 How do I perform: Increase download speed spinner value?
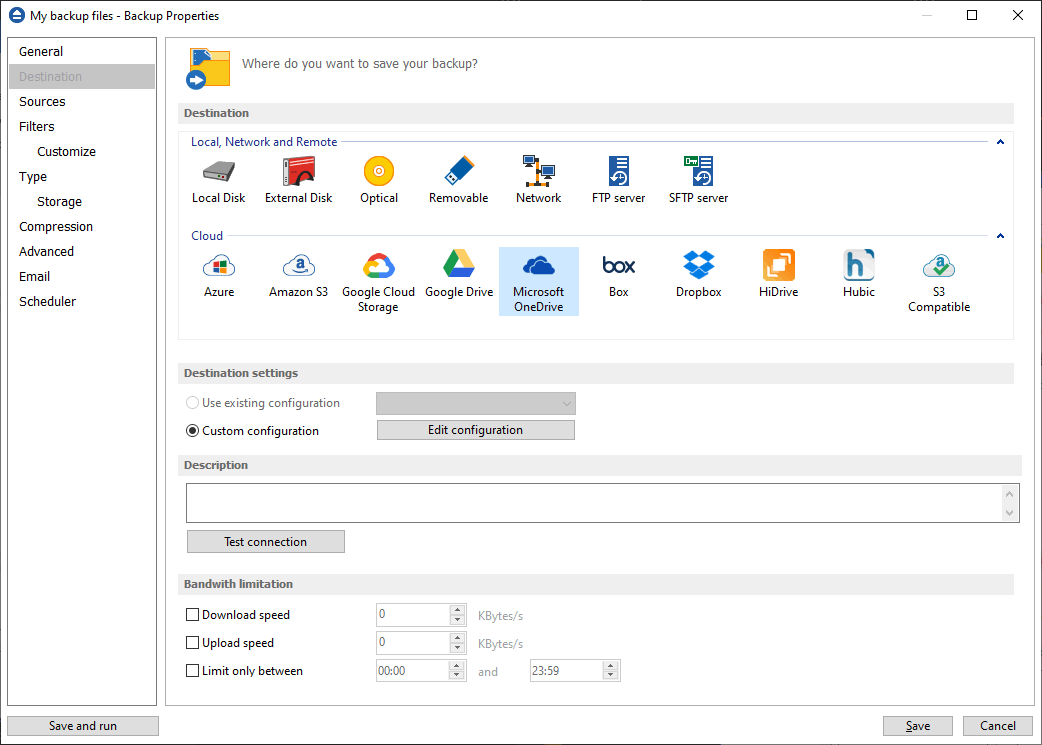457,609
